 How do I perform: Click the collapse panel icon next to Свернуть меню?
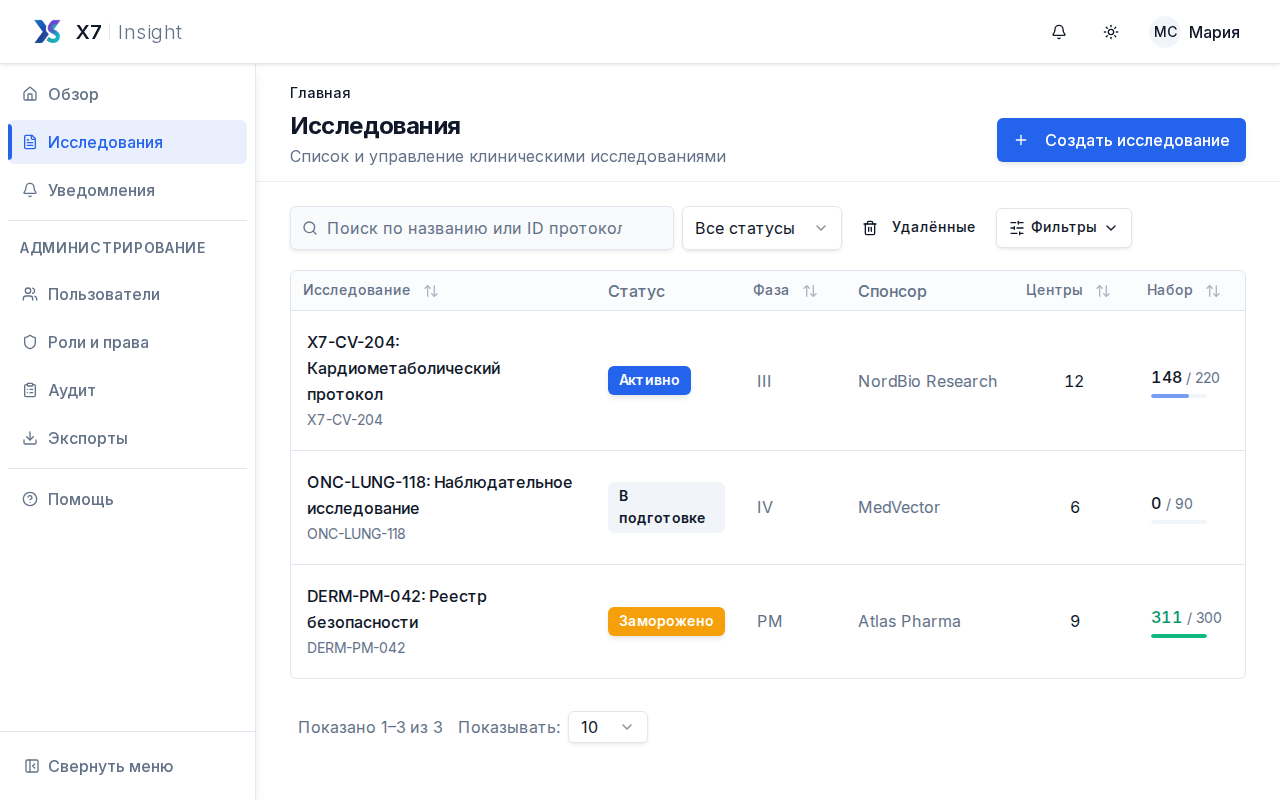(32, 766)
